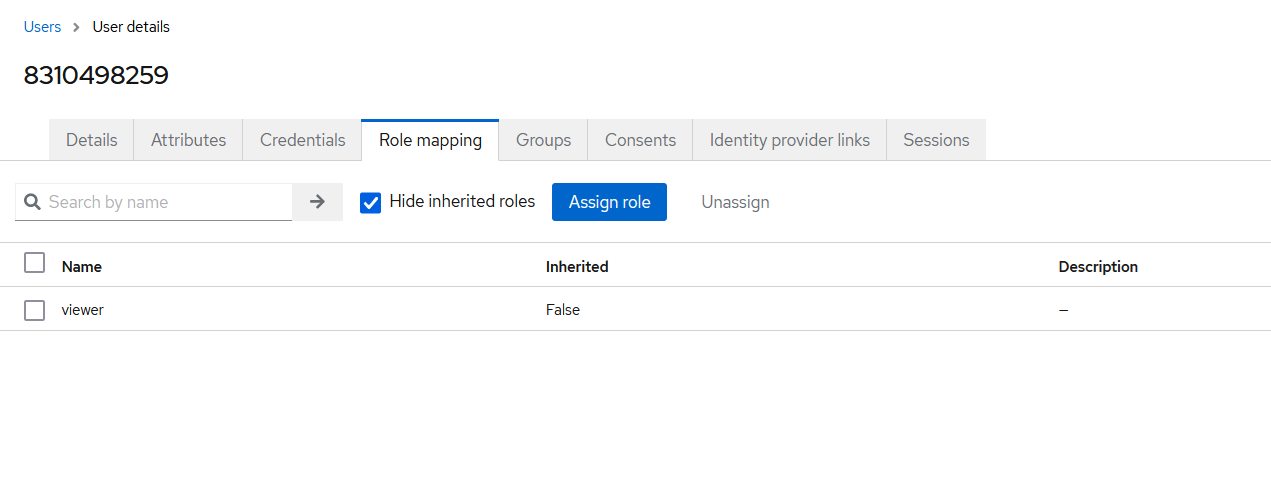Toggle the Hide inherited roles checkbox
This screenshot has height=501, width=1271.
[x=371, y=203]
